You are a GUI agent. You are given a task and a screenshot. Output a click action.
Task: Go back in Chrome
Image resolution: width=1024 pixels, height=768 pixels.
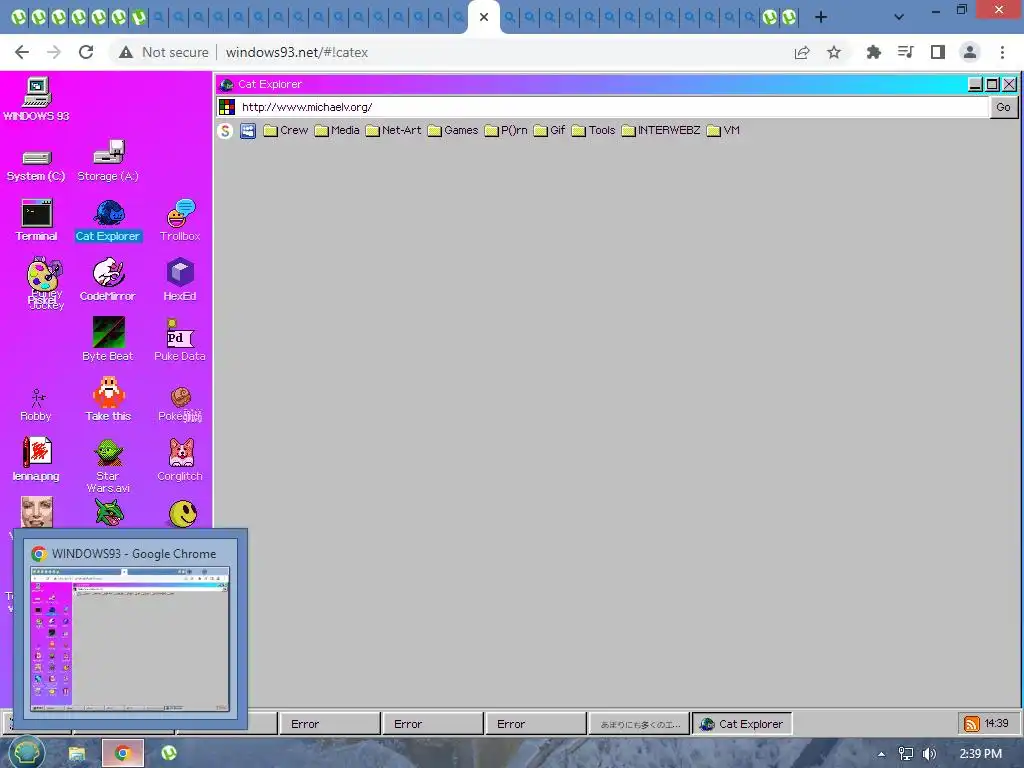pyautogui.click(x=22, y=52)
